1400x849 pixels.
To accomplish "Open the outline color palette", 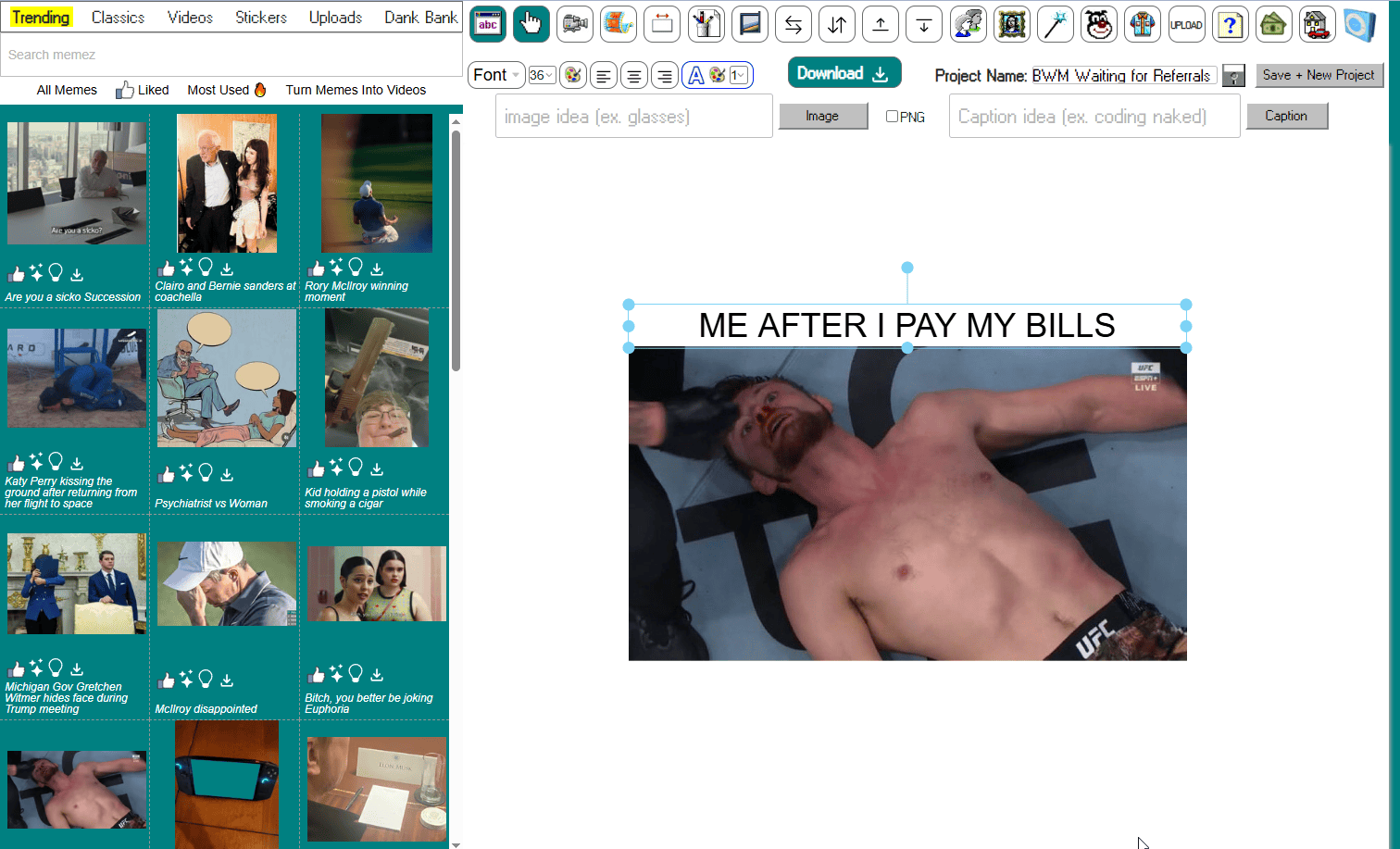I will click(x=718, y=75).
